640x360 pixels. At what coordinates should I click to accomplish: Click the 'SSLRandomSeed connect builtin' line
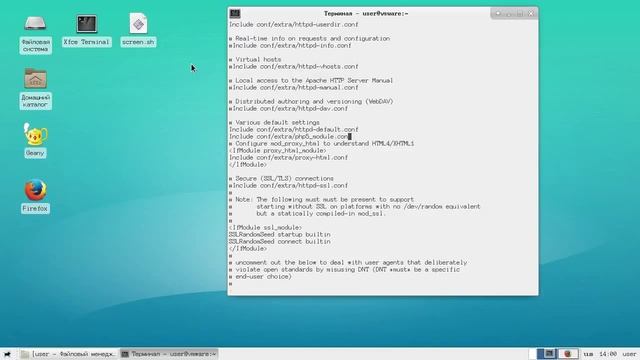click(x=280, y=242)
